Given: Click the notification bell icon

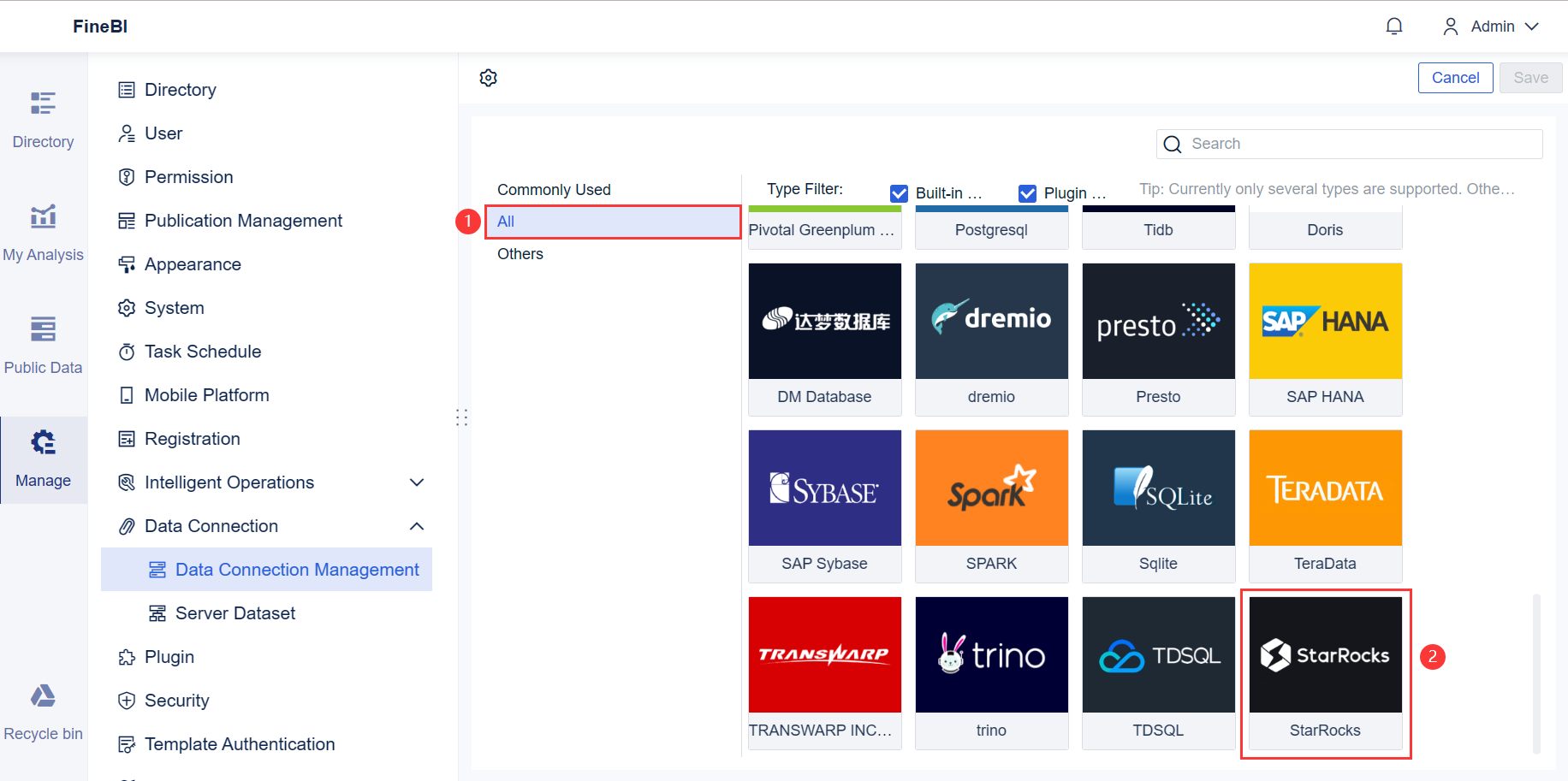Looking at the screenshot, I should [x=1394, y=26].
